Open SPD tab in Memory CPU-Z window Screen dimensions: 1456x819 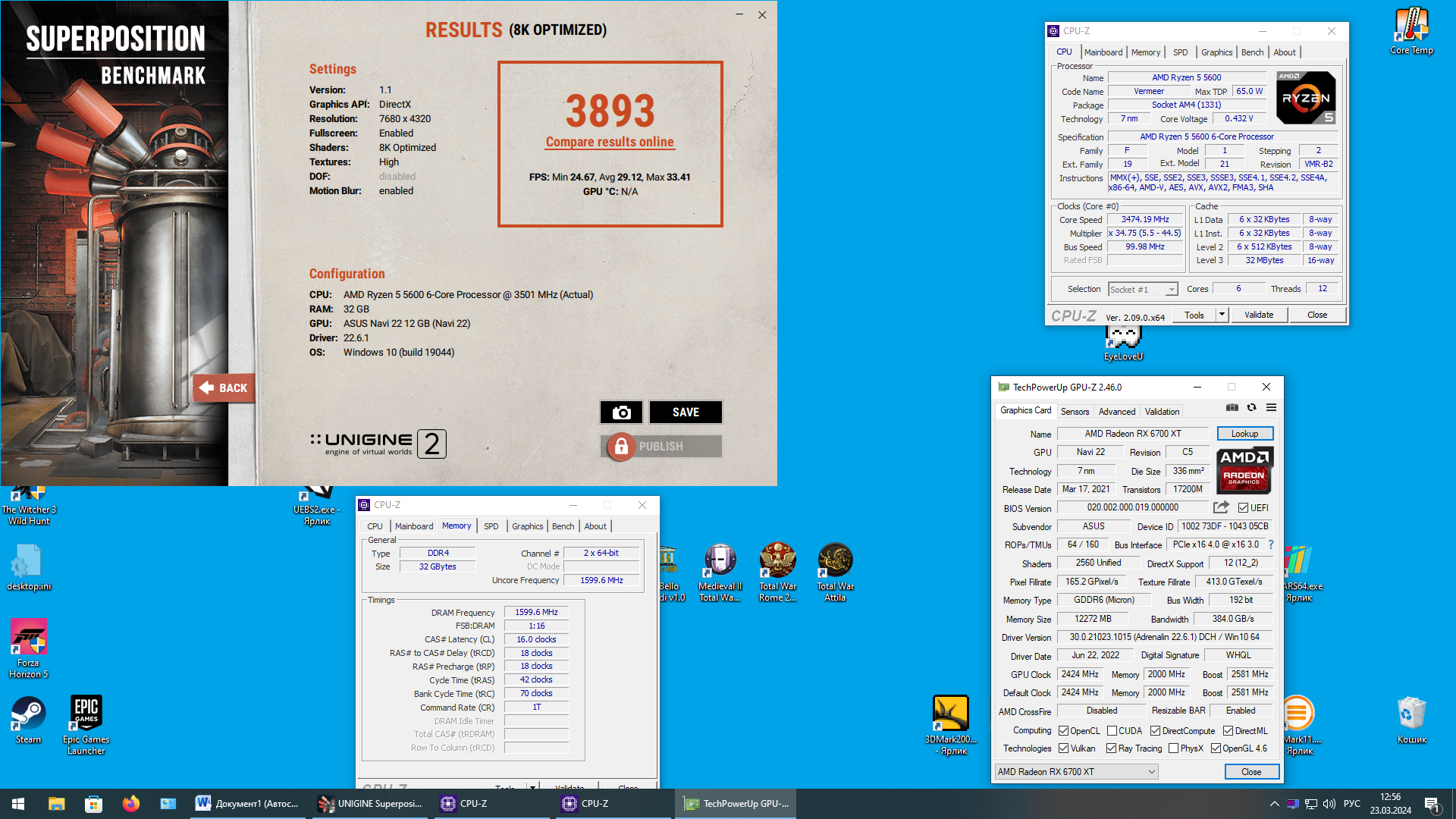(491, 526)
